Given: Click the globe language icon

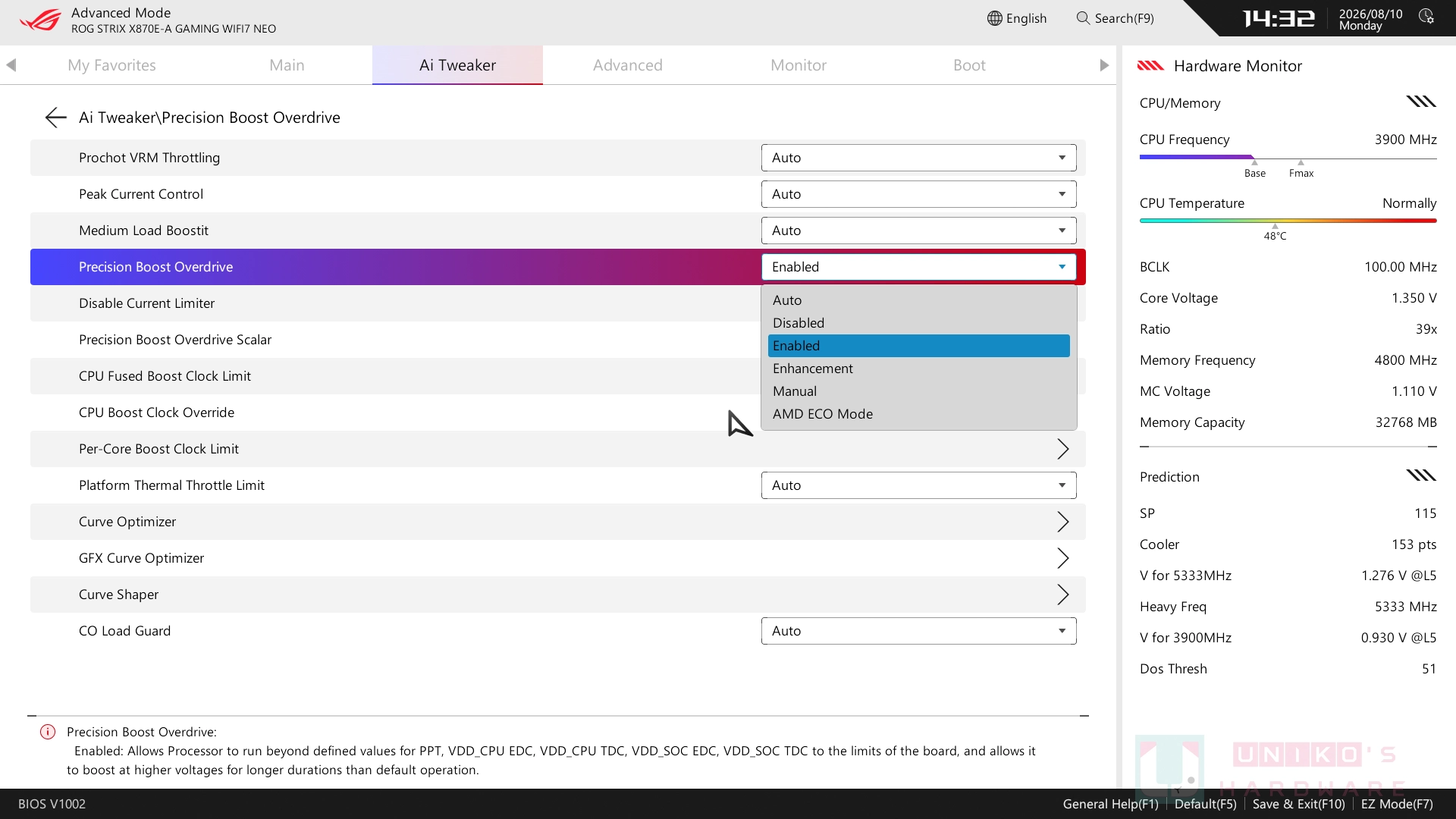Looking at the screenshot, I should (x=995, y=18).
